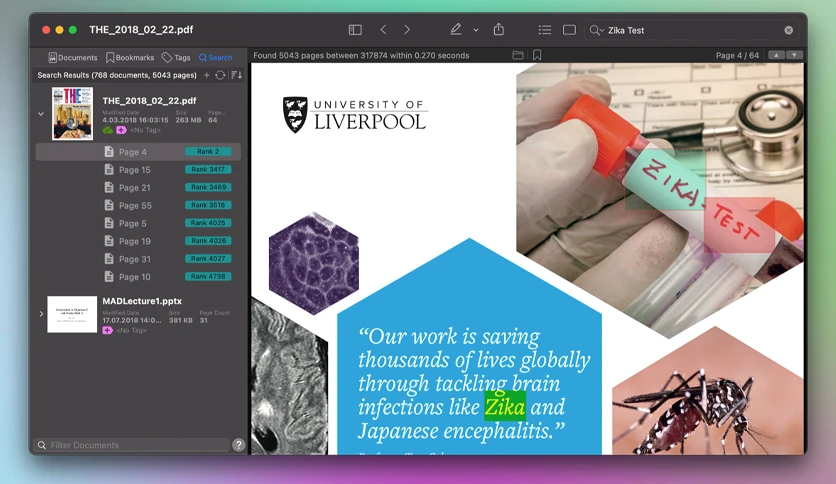Select Page 10 result
Viewport: 836px width, 484px height.
click(138, 277)
